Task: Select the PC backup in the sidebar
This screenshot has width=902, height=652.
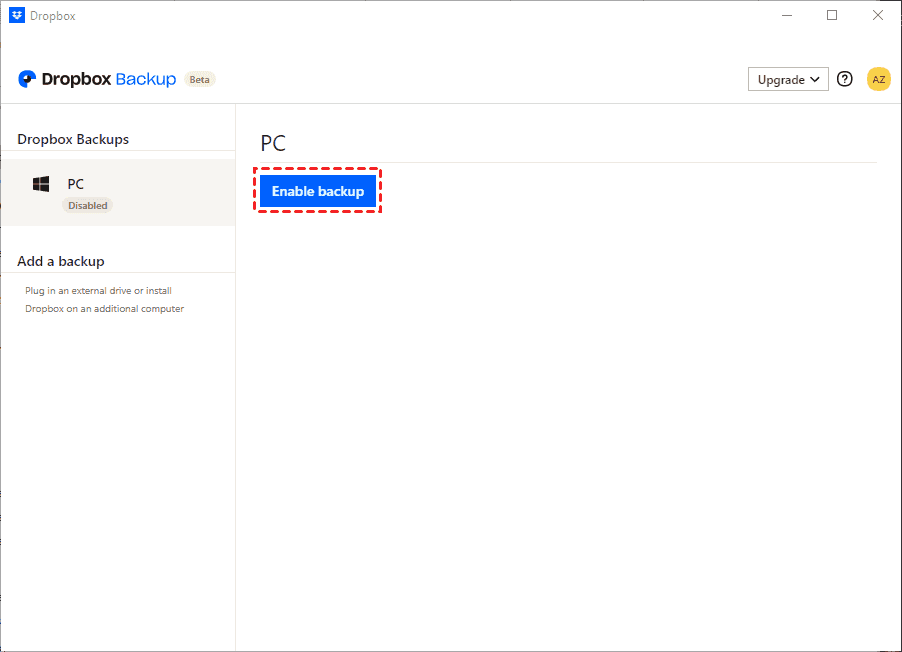Action: [x=118, y=193]
